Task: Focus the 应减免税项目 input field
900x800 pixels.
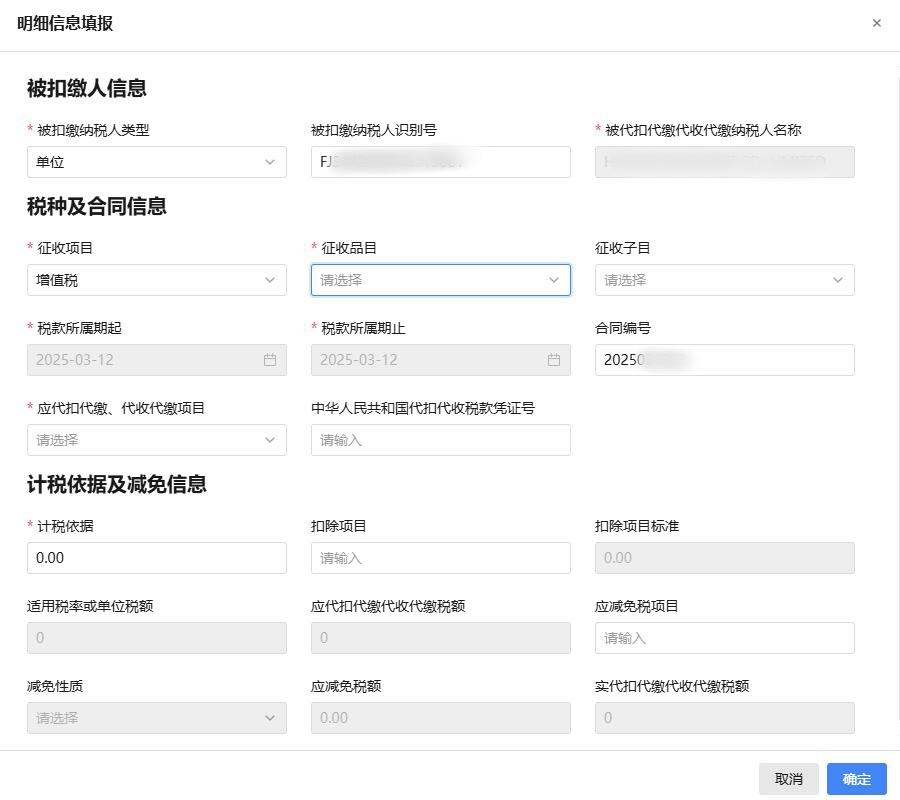Action: coord(724,638)
